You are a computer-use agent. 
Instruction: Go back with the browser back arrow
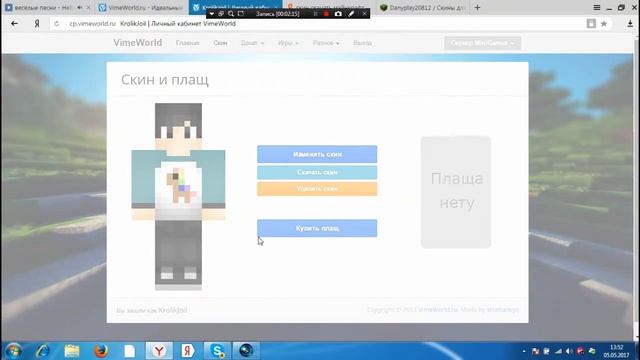click(x=15, y=24)
